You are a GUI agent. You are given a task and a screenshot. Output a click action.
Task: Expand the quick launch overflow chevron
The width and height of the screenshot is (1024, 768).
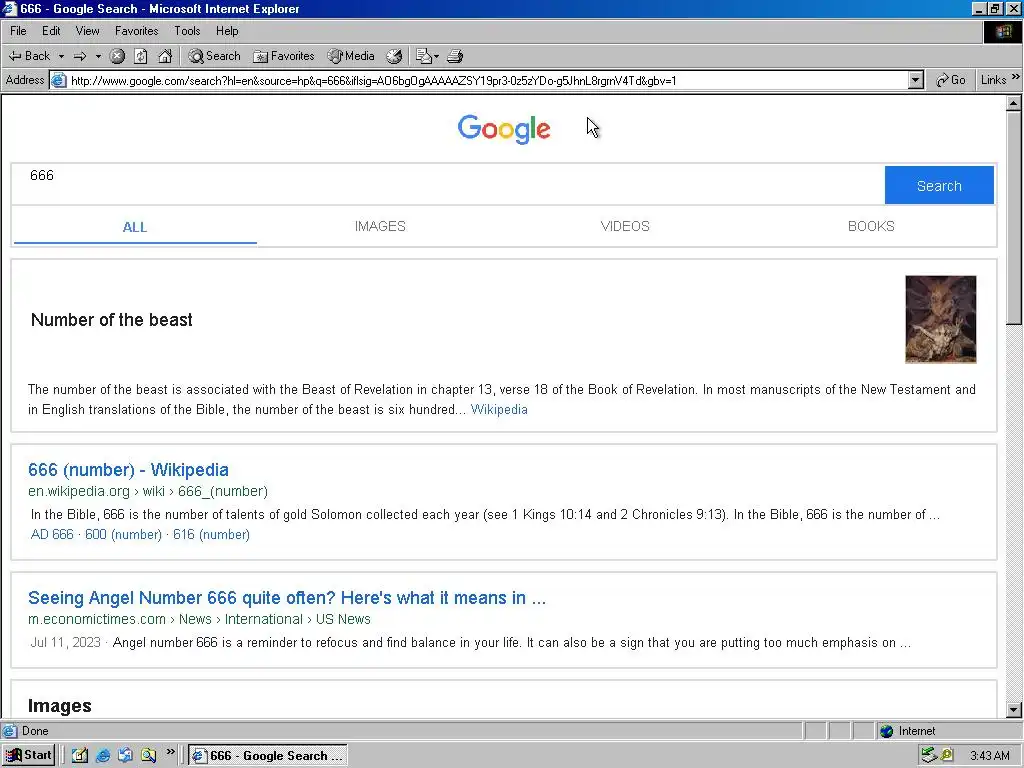click(170, 752)
